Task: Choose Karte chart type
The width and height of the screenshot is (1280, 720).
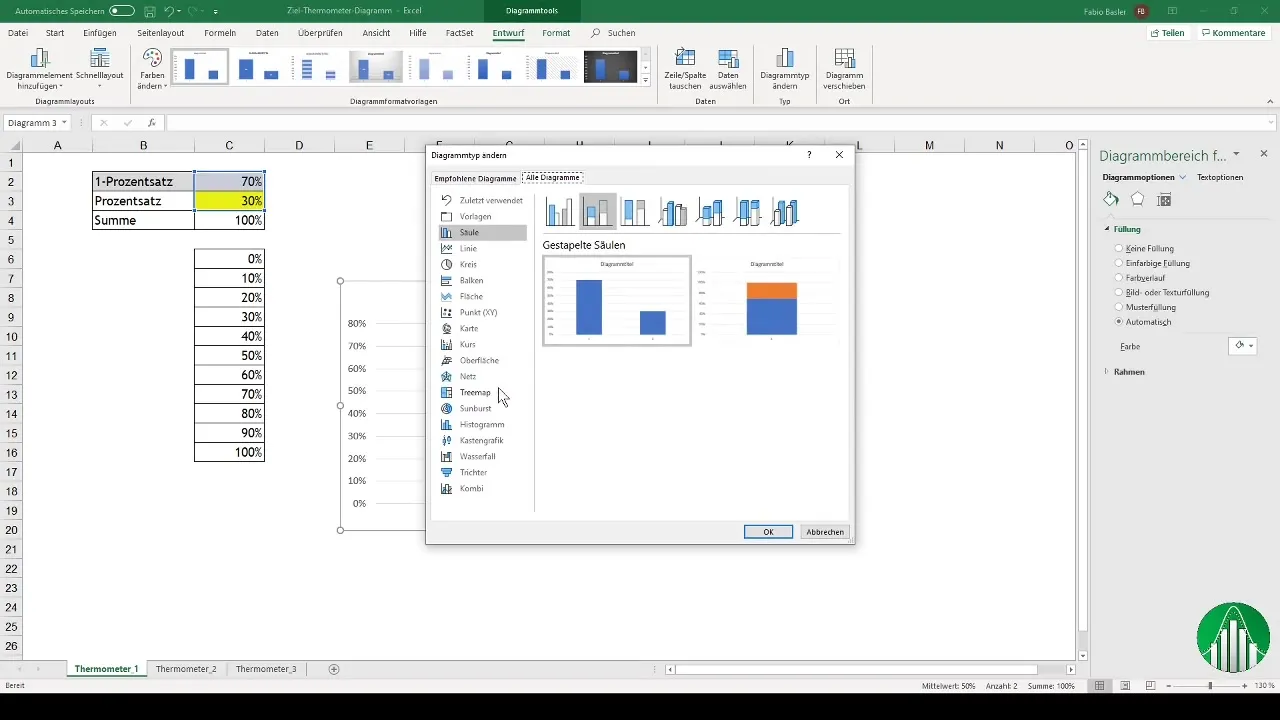Action: point(482,328)
